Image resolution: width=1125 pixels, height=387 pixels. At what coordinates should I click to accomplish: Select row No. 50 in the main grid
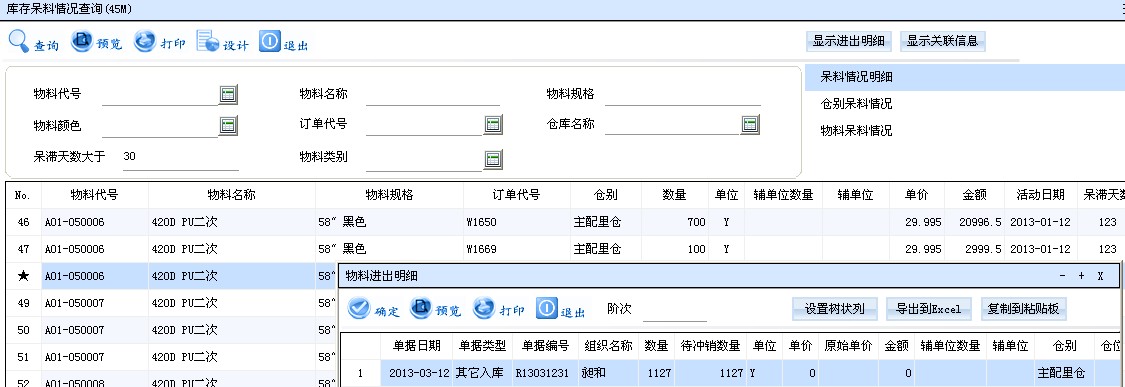click(x=172, y=330)
